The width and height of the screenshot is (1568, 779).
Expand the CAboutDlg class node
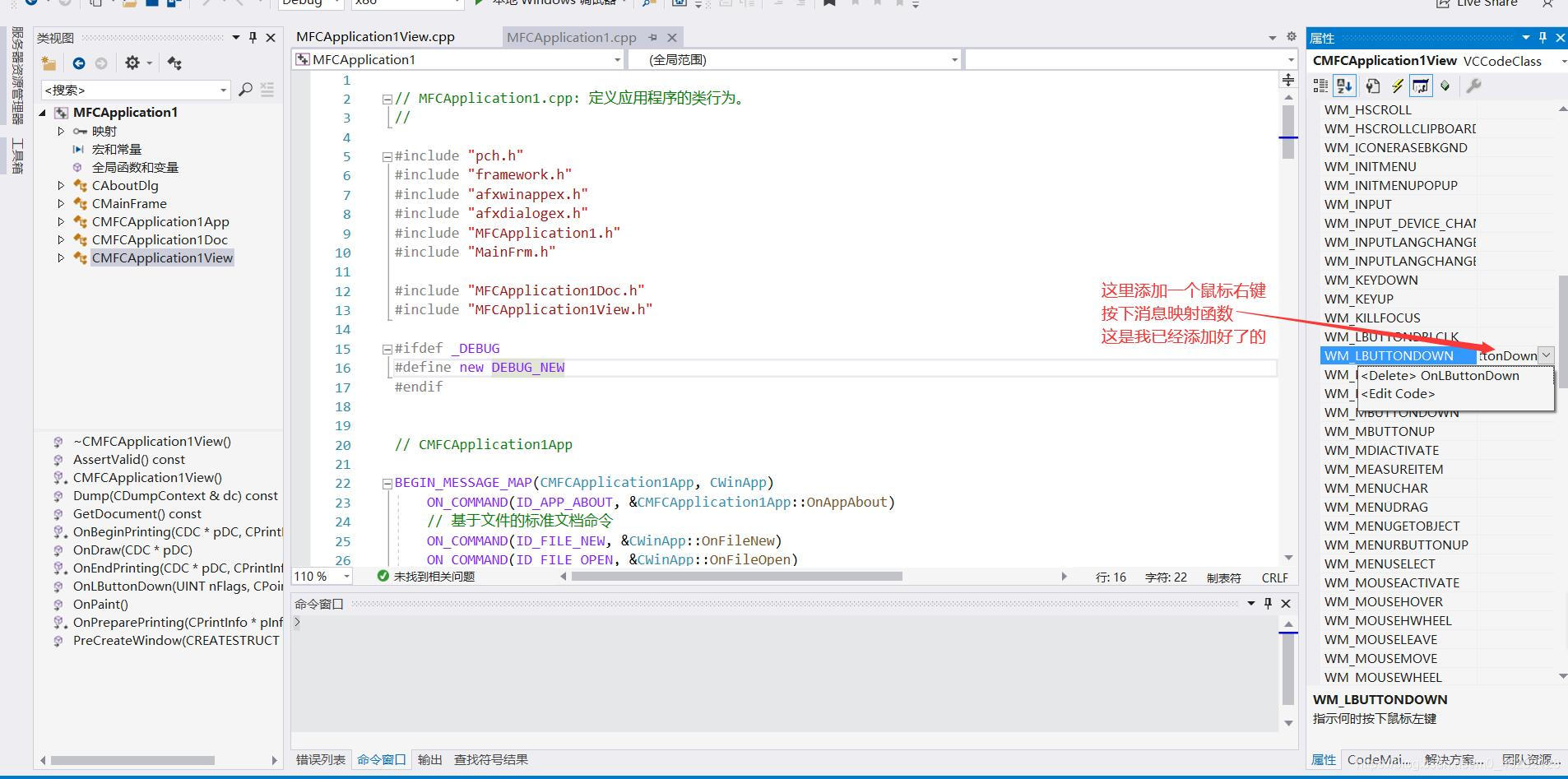click(60, 185)
